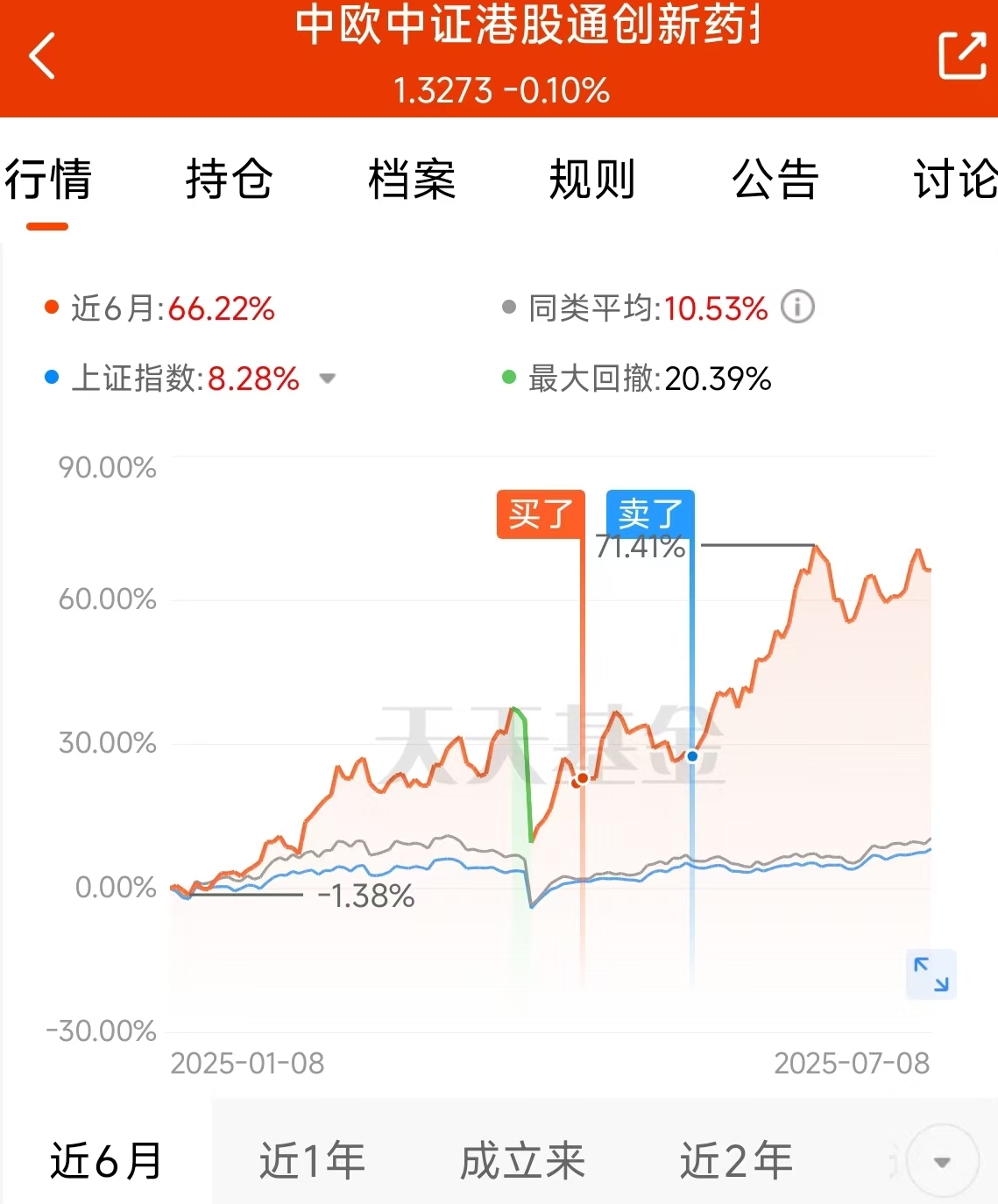Select the red buy point dot
This screenshot has width=998, height=1204.
[x=582, y=778]
